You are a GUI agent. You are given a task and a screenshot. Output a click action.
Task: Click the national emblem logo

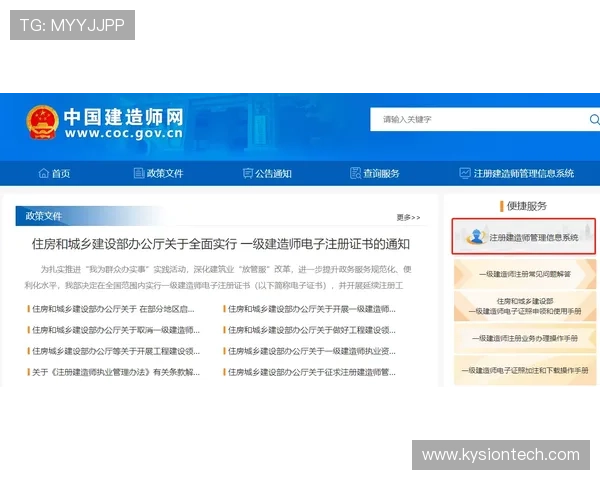pos(42,122)
